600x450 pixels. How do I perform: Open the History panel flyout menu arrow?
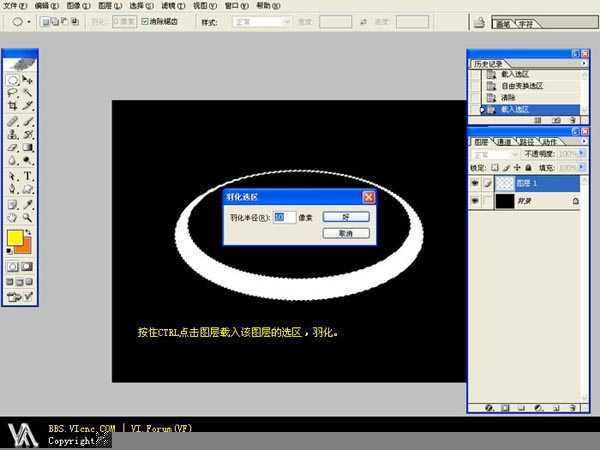point(584,64)
